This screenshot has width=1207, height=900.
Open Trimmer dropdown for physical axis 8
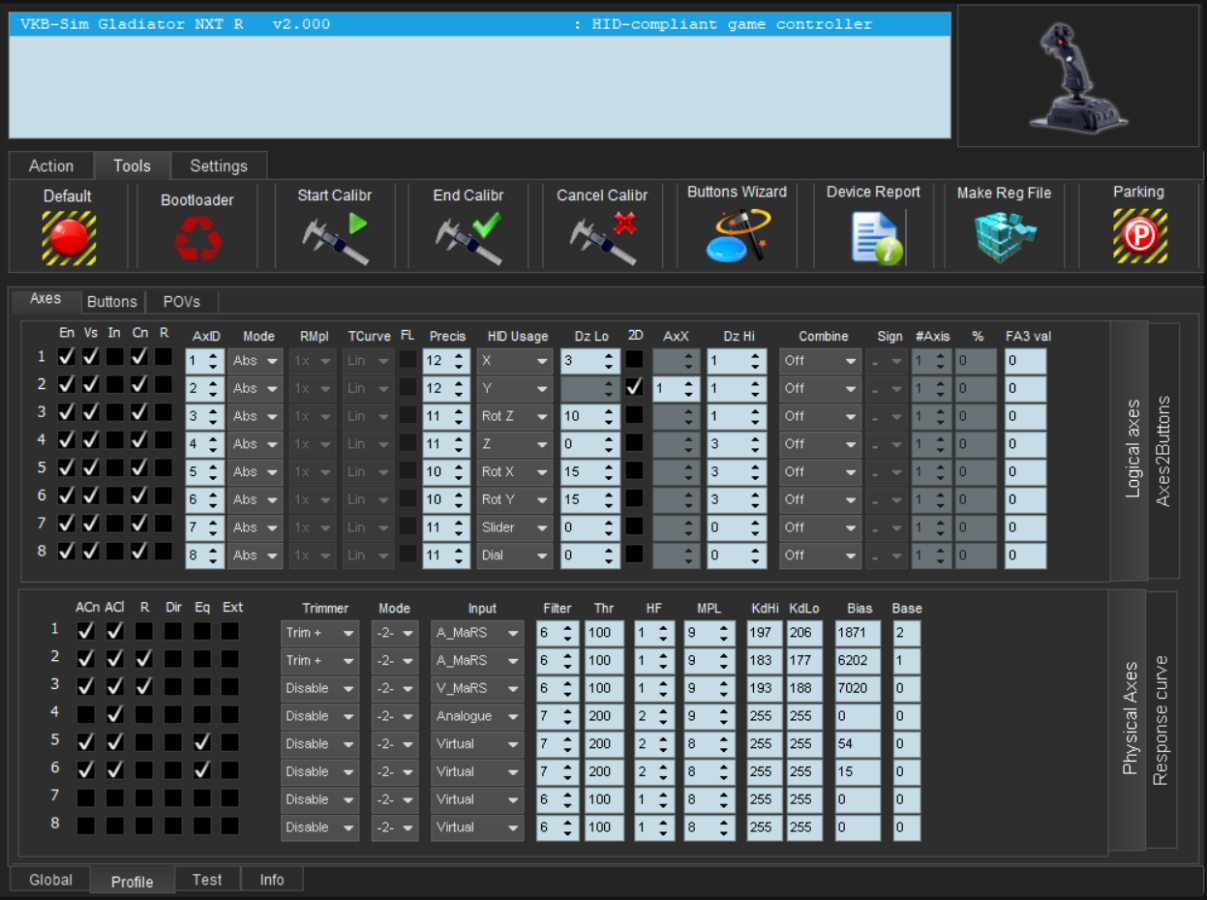[320, 828]
